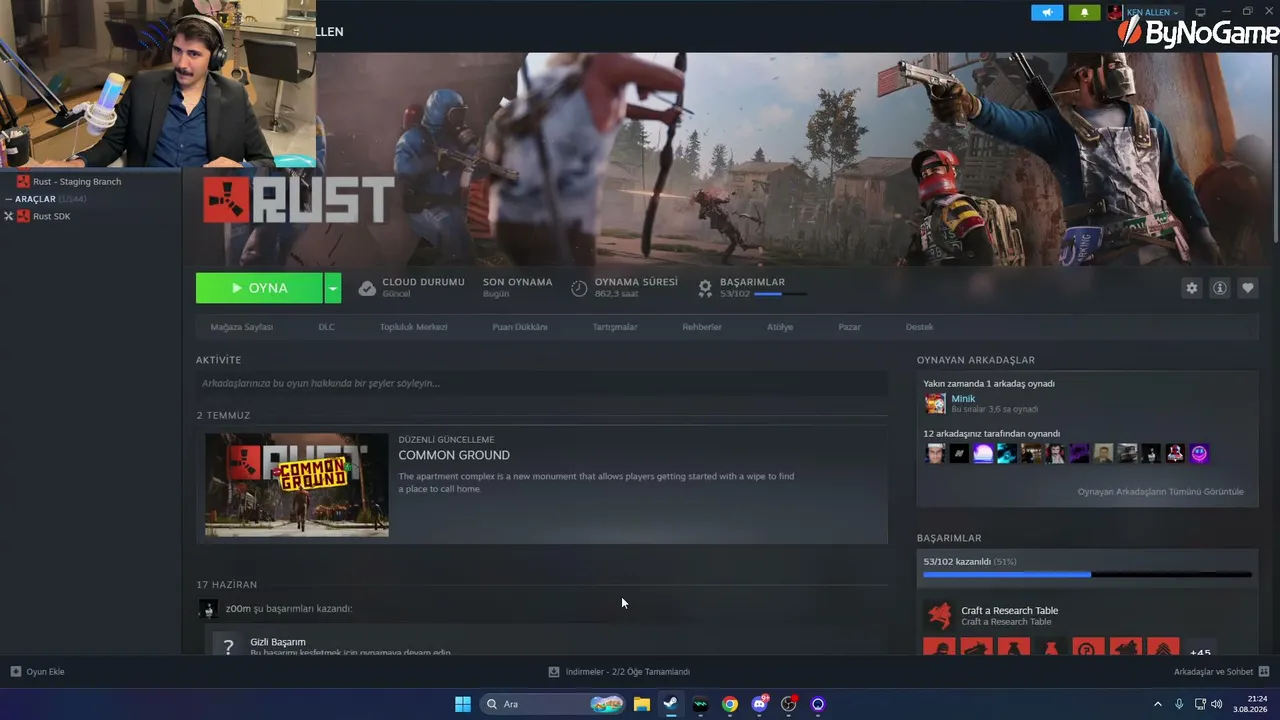Select Rust SDK in the library list
The width and height of the screenshot is (1280, 720).
(51, 216)
